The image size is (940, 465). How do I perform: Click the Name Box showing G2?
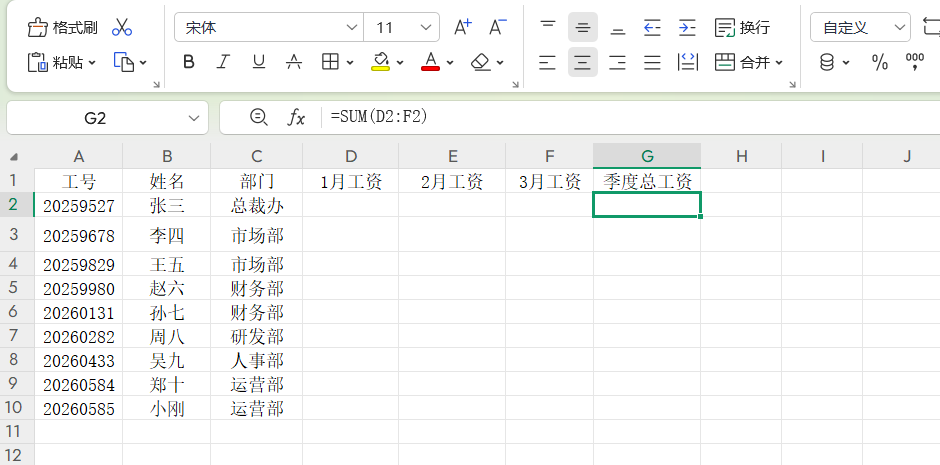pyautogui.click(x=95, y=118)
